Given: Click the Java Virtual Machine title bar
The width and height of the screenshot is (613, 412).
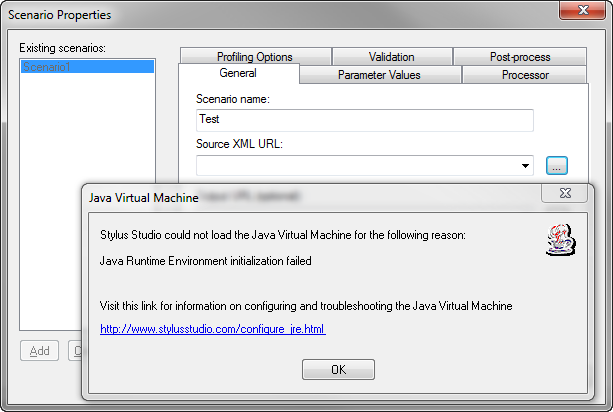Looking at the screenshot, I should pyautogui.click(x=300, y=197).
